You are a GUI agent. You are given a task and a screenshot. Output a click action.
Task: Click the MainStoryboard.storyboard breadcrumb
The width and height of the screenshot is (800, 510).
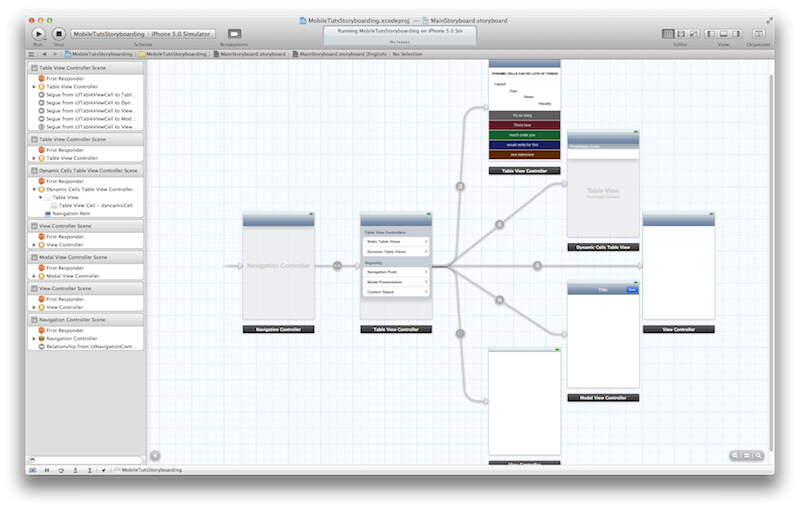coord(249,54)
